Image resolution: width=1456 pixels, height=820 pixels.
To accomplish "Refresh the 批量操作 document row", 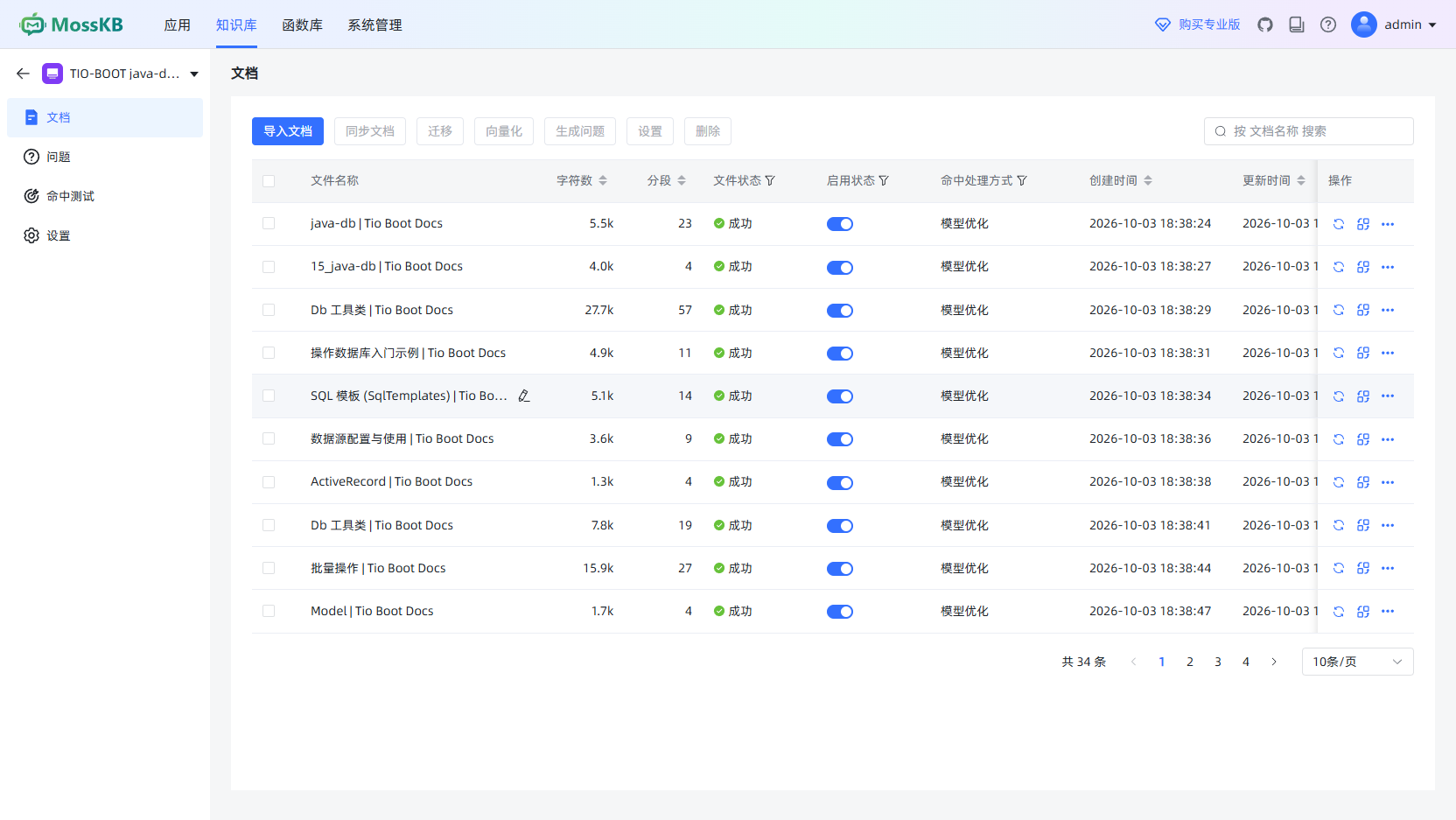I will (1339, 568).
